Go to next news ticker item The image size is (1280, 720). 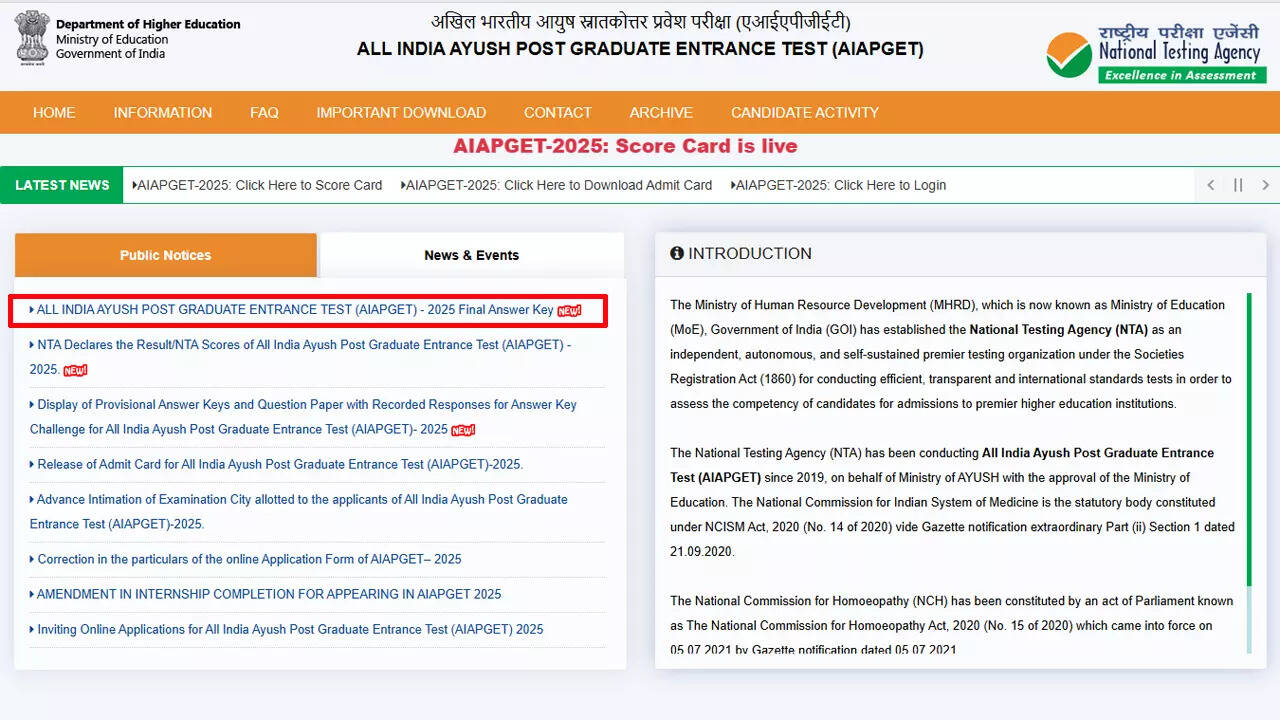click(1265, 185)
